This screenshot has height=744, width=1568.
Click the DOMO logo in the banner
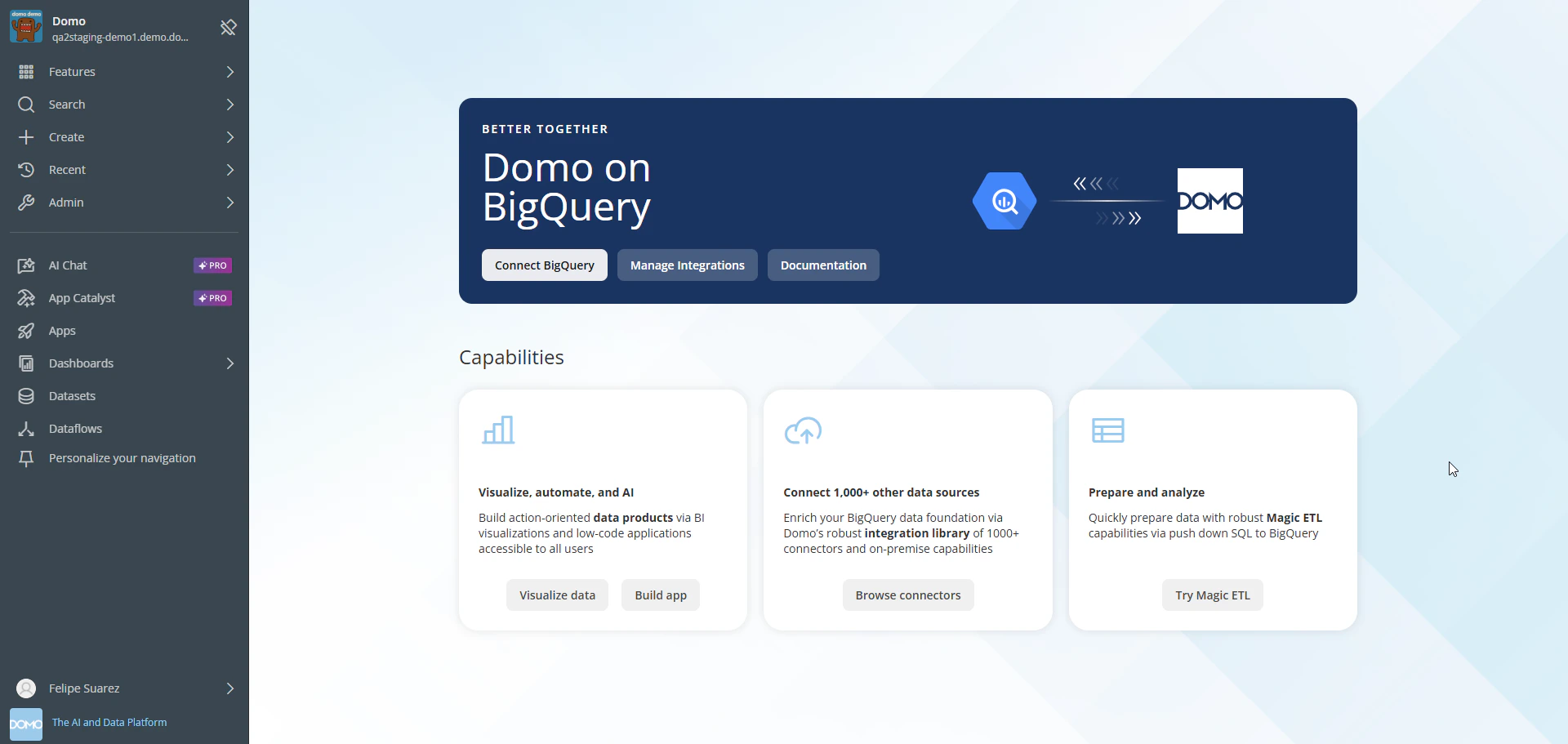point(1210,201)
